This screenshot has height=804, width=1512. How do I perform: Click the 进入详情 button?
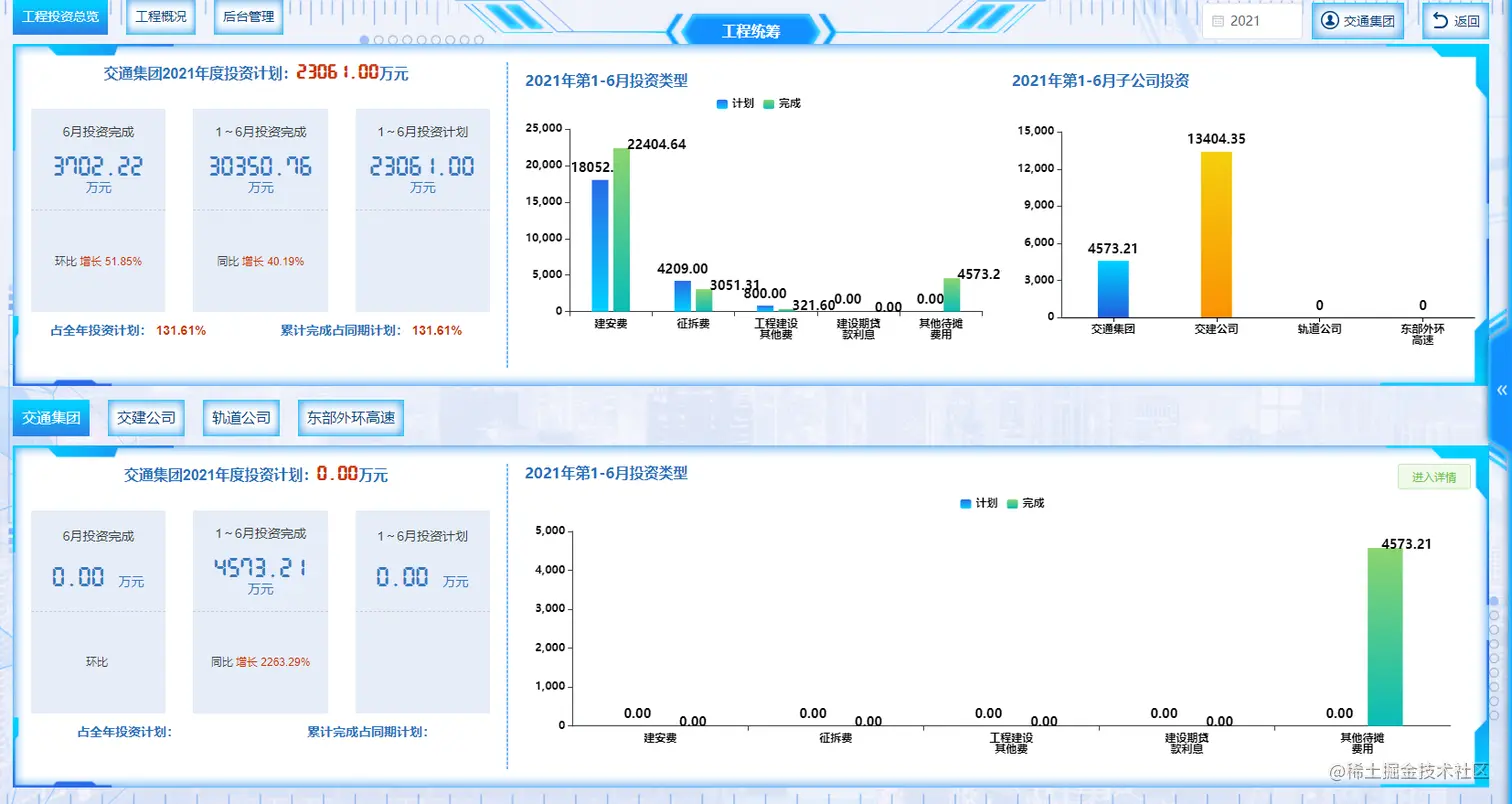(1434, 477)
